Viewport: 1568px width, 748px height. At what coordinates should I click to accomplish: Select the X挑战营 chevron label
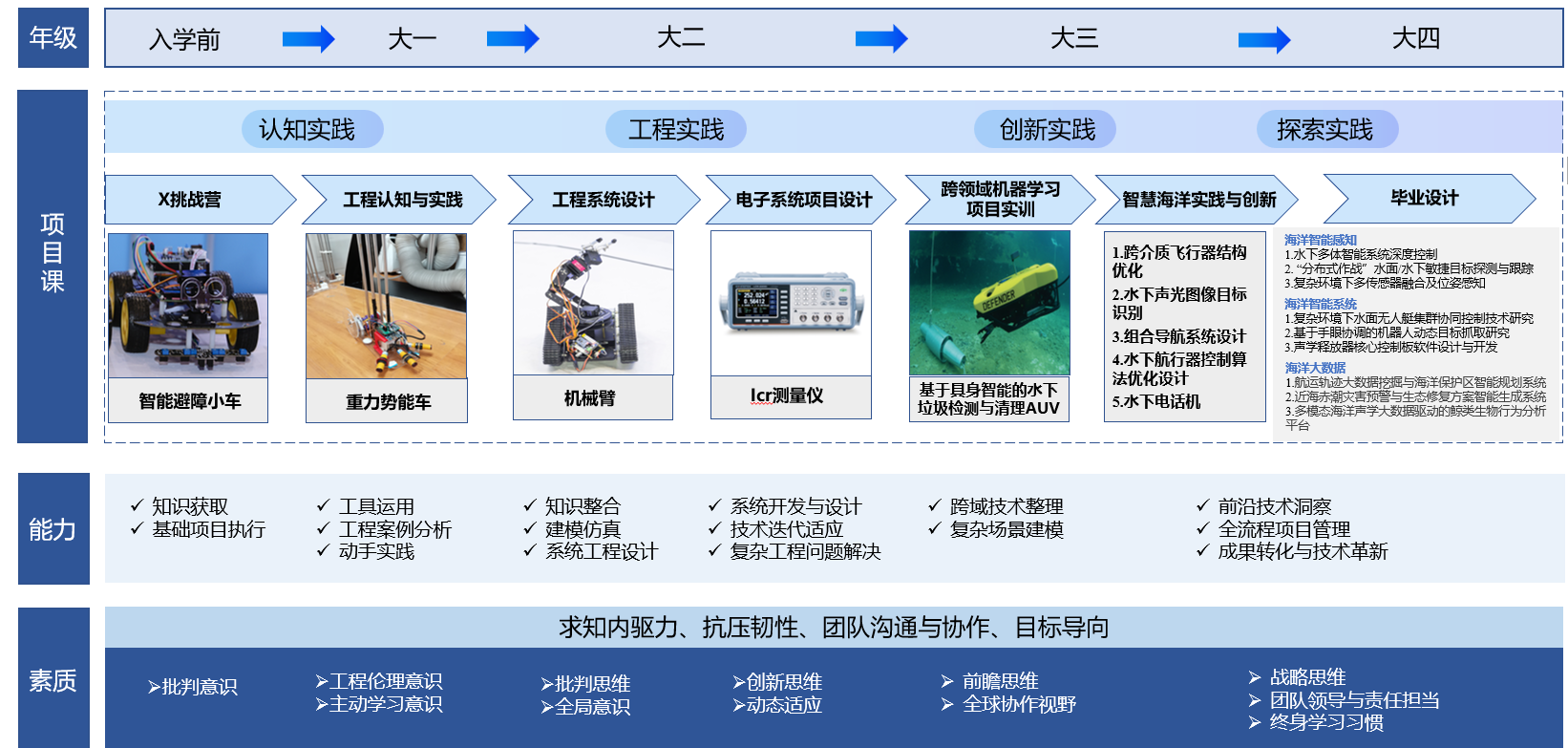click(191, 200)
